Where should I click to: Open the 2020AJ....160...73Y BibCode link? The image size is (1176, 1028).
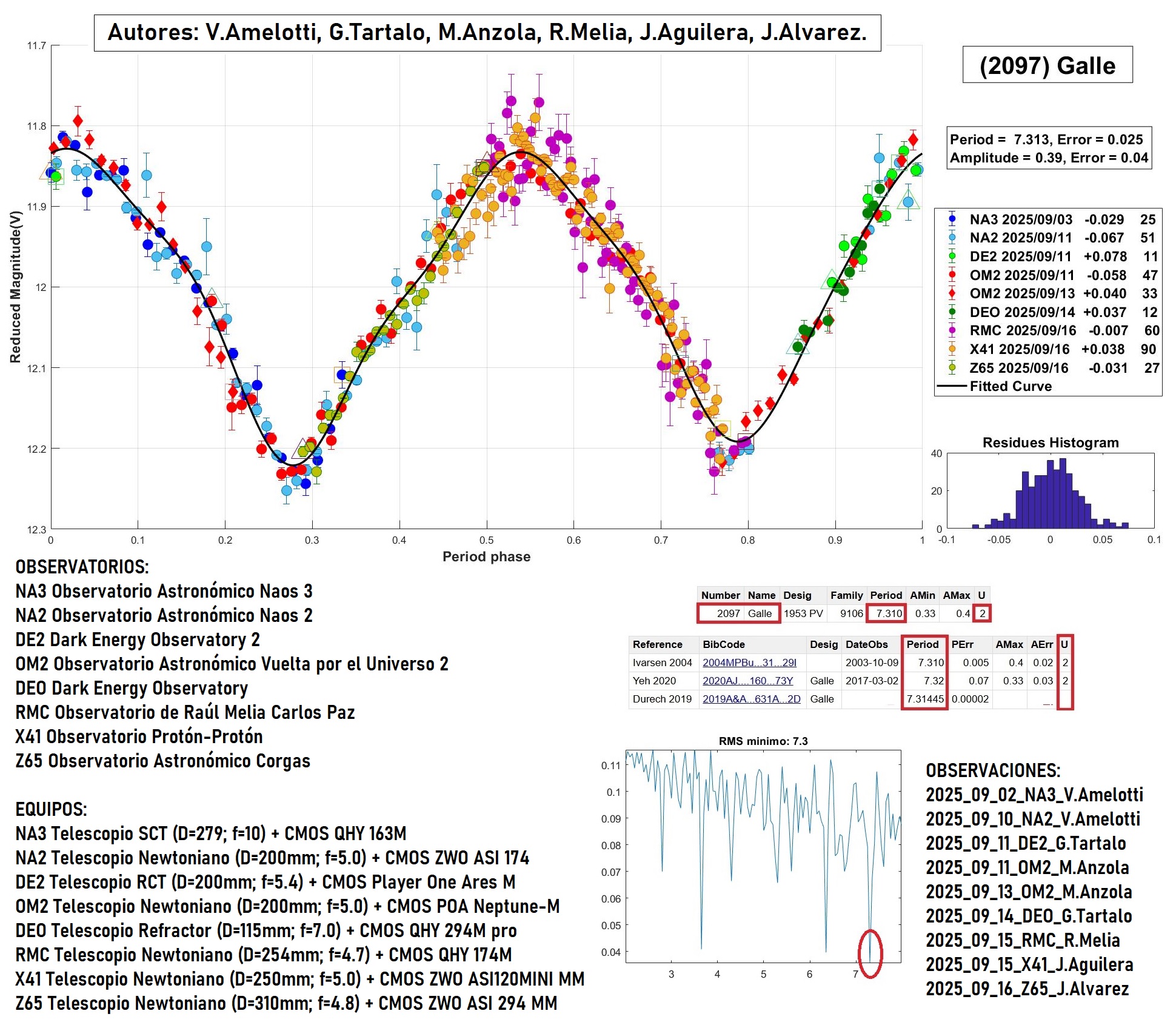point(747,681)
